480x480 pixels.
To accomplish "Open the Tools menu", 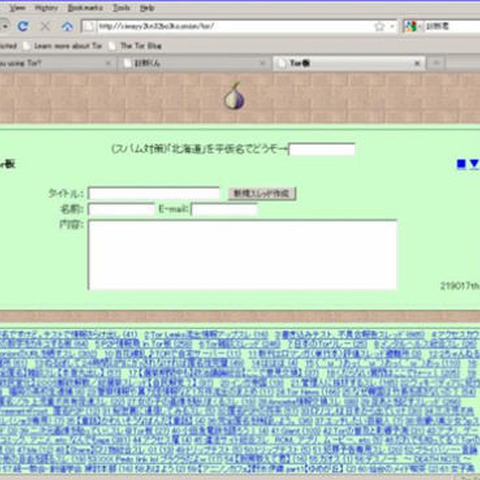I will tap(121, 8).
